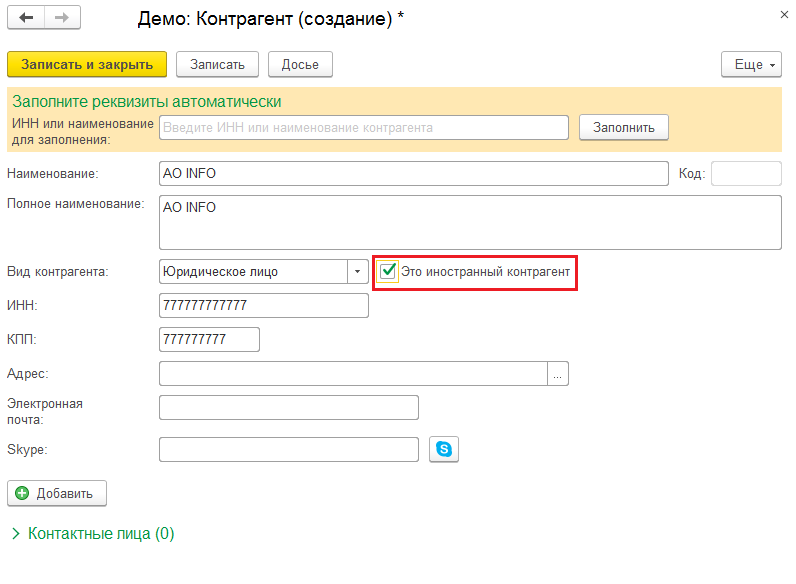Select the КПП input field
The width and height of the screenshot is (796, 584).
[x=209, y=339]
